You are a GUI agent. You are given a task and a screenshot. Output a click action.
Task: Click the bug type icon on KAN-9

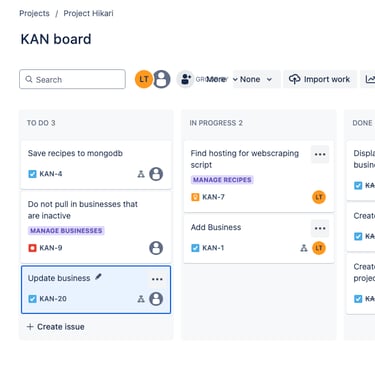(32, 248)
